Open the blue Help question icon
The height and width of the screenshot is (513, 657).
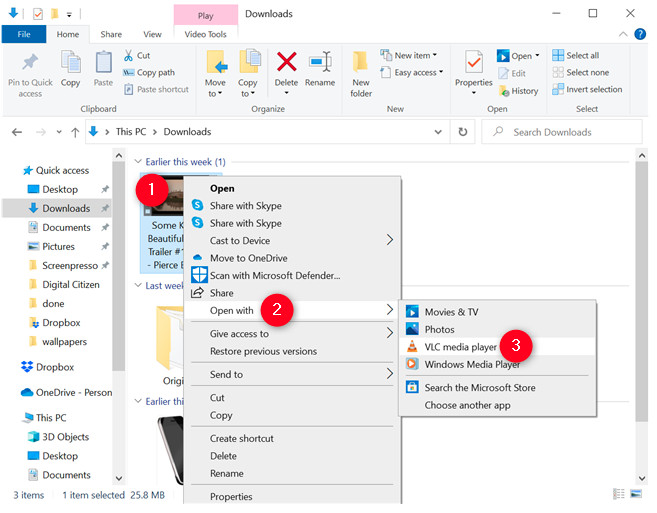[640, 34]
